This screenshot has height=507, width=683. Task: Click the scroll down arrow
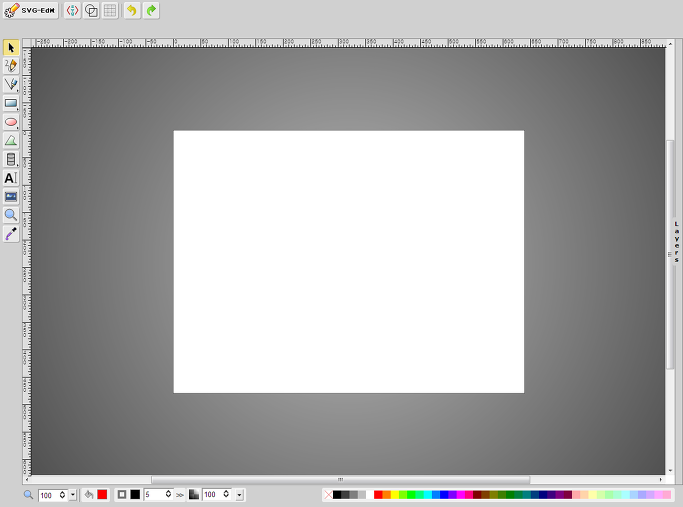[x=670, y=470]
